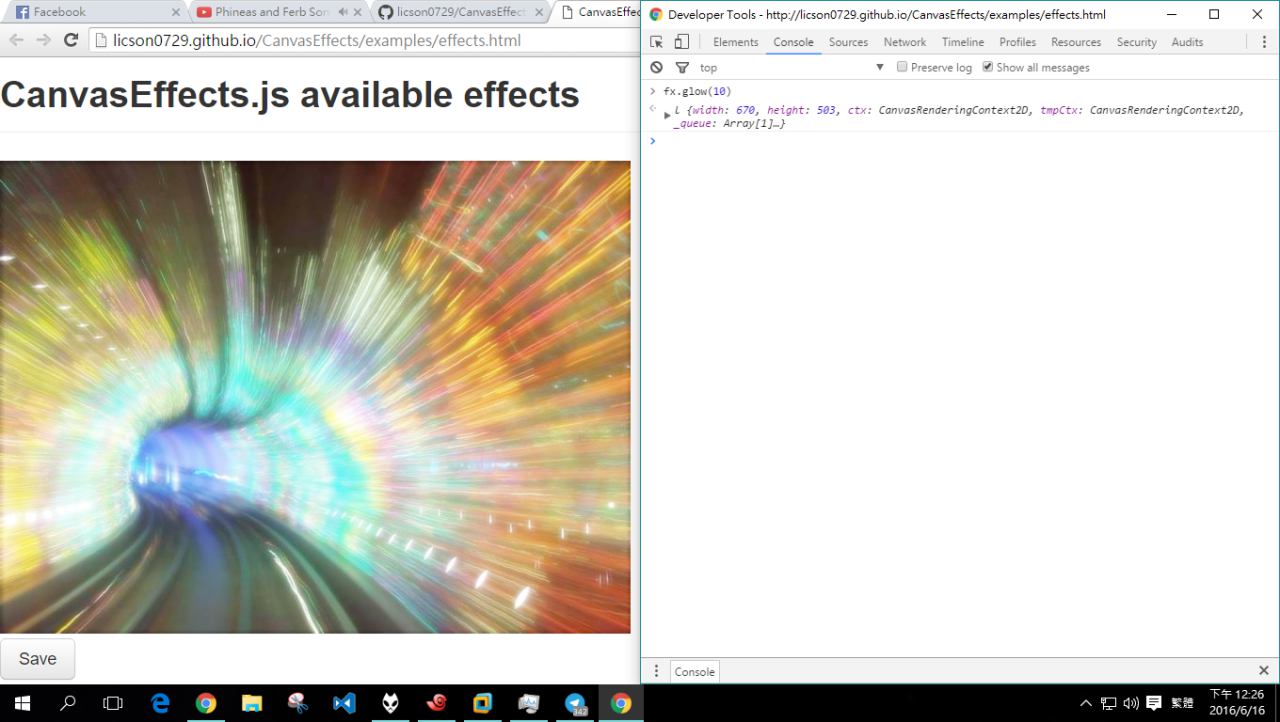Open the red swirl app on the taskbar
Image resolution: width=1280 pixels, height=722 pixels.
(436, 703)
